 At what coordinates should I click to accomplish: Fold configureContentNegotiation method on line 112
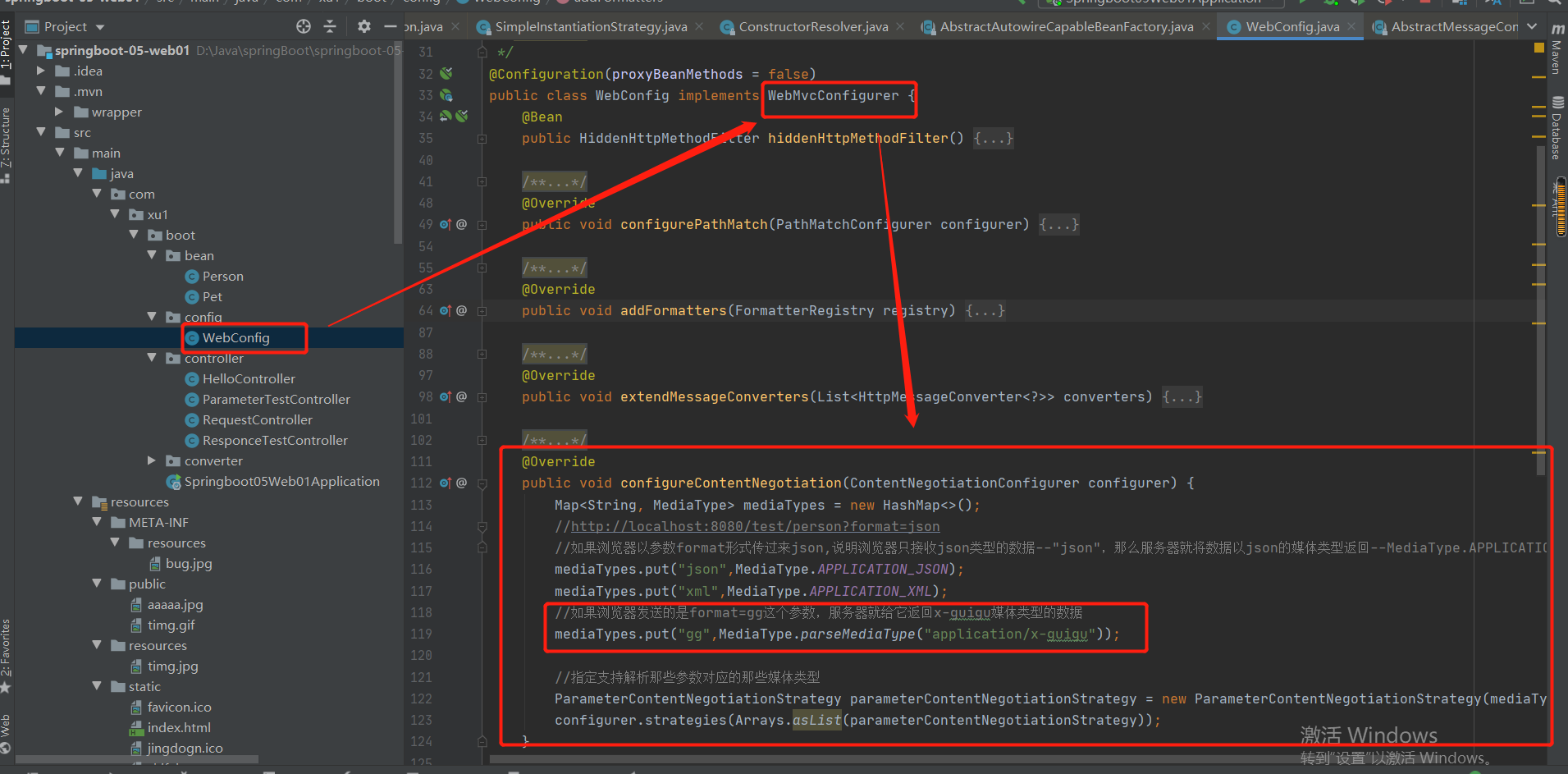482,483
